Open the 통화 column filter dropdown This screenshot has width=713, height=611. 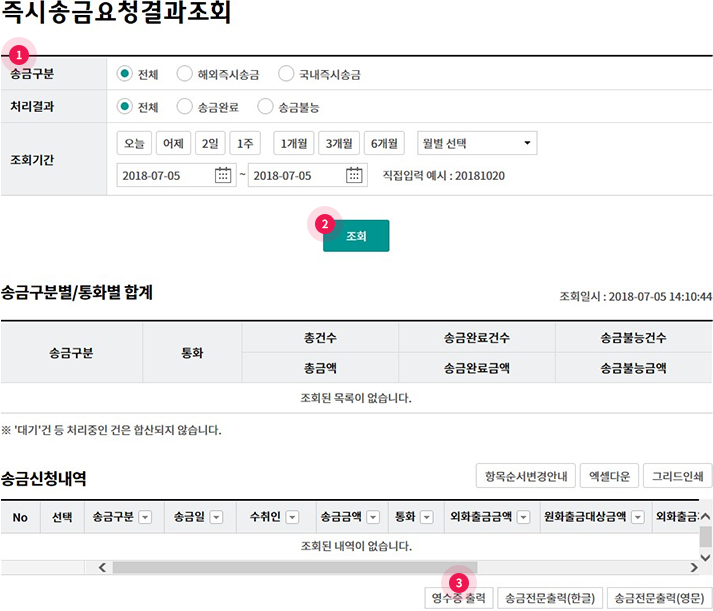pyautogui.click(x=426, y=517)
